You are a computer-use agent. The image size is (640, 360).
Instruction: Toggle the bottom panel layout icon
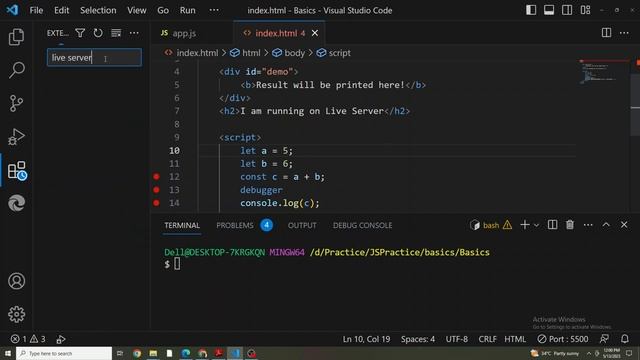[x=549, y=10]
